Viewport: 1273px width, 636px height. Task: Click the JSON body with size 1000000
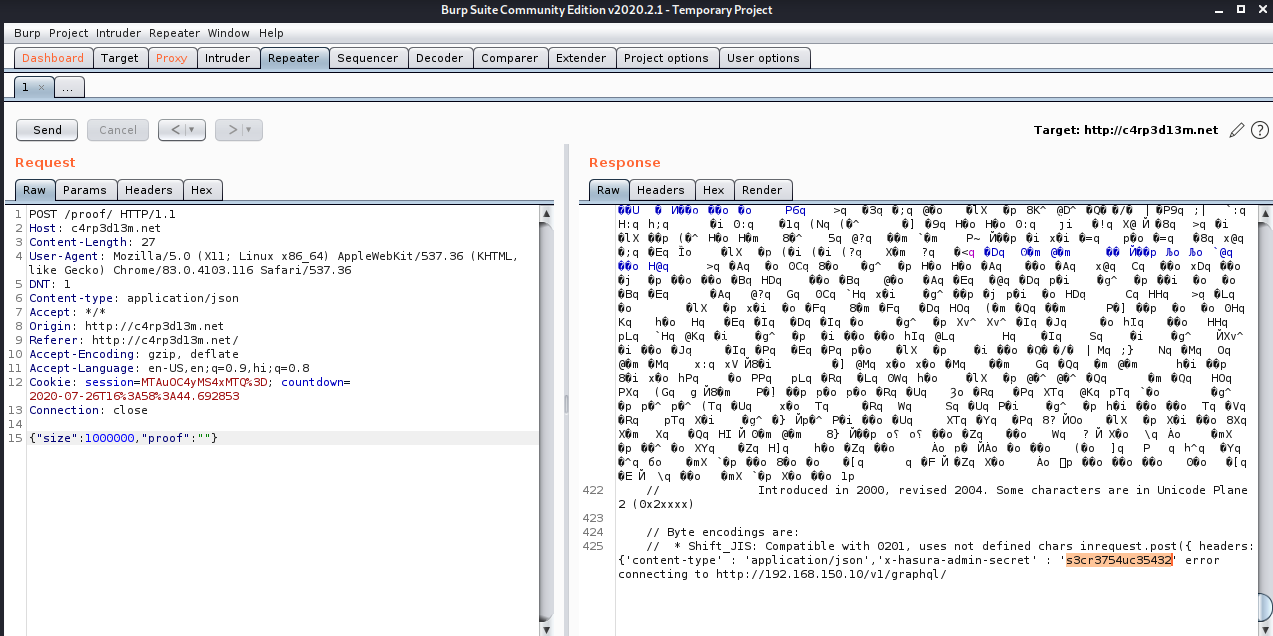[x=123, y=438]
